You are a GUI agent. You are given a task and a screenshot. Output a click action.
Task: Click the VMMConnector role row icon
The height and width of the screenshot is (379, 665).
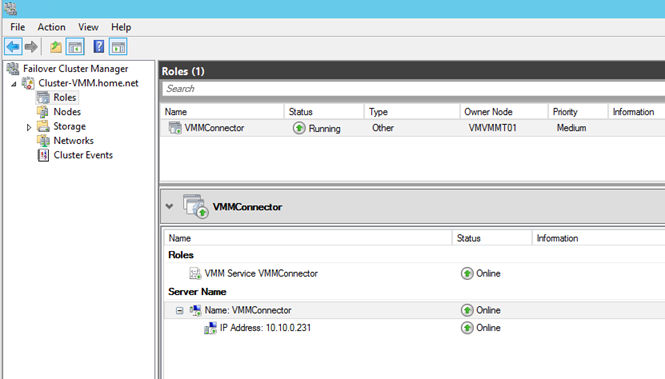(175, 128)
